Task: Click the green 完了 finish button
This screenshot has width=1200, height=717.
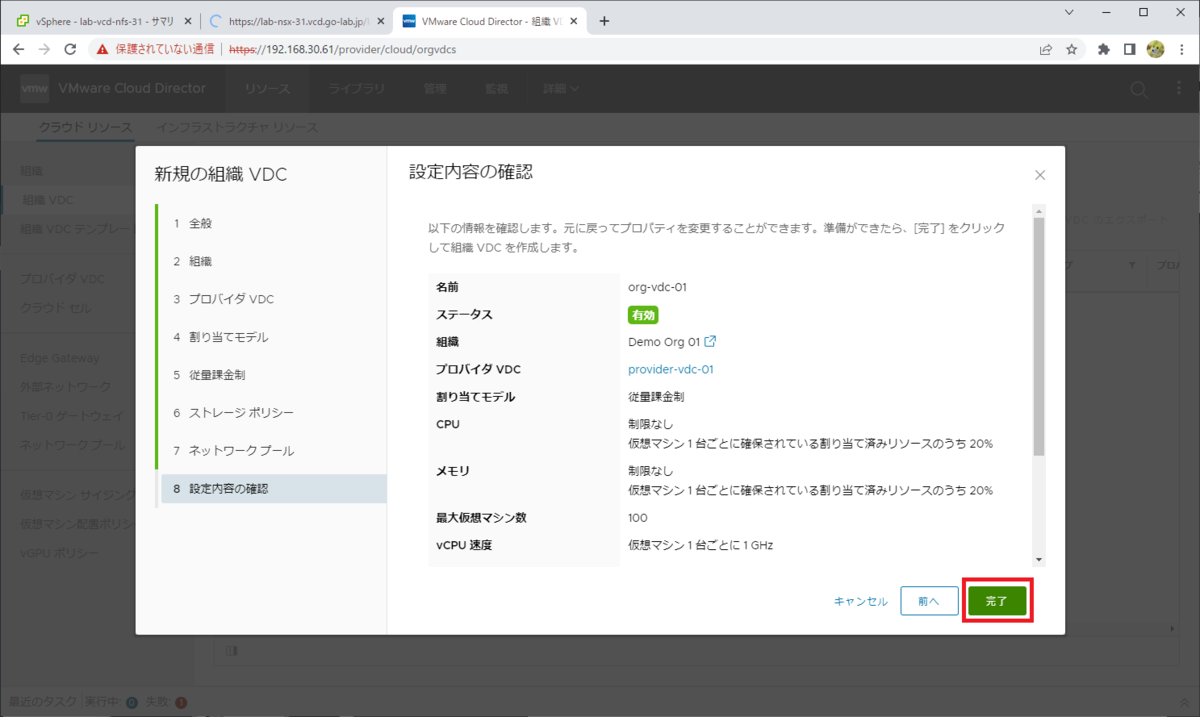Action: [997, 601]
